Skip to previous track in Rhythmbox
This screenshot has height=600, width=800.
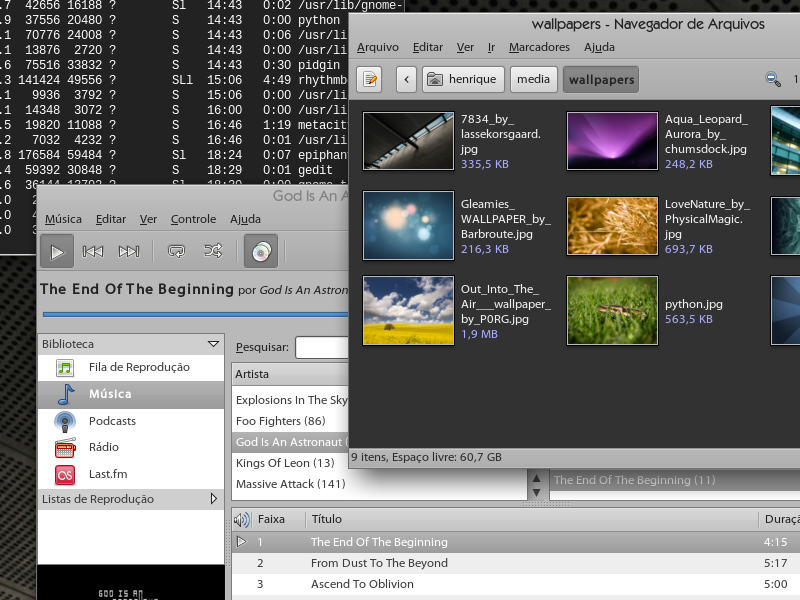(x=93, y=252)
